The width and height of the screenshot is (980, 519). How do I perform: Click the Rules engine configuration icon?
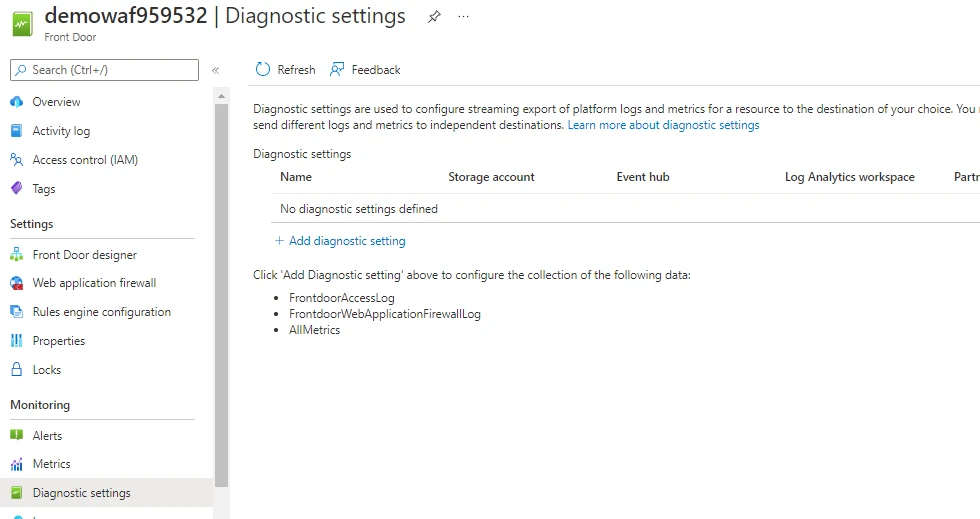16,312
